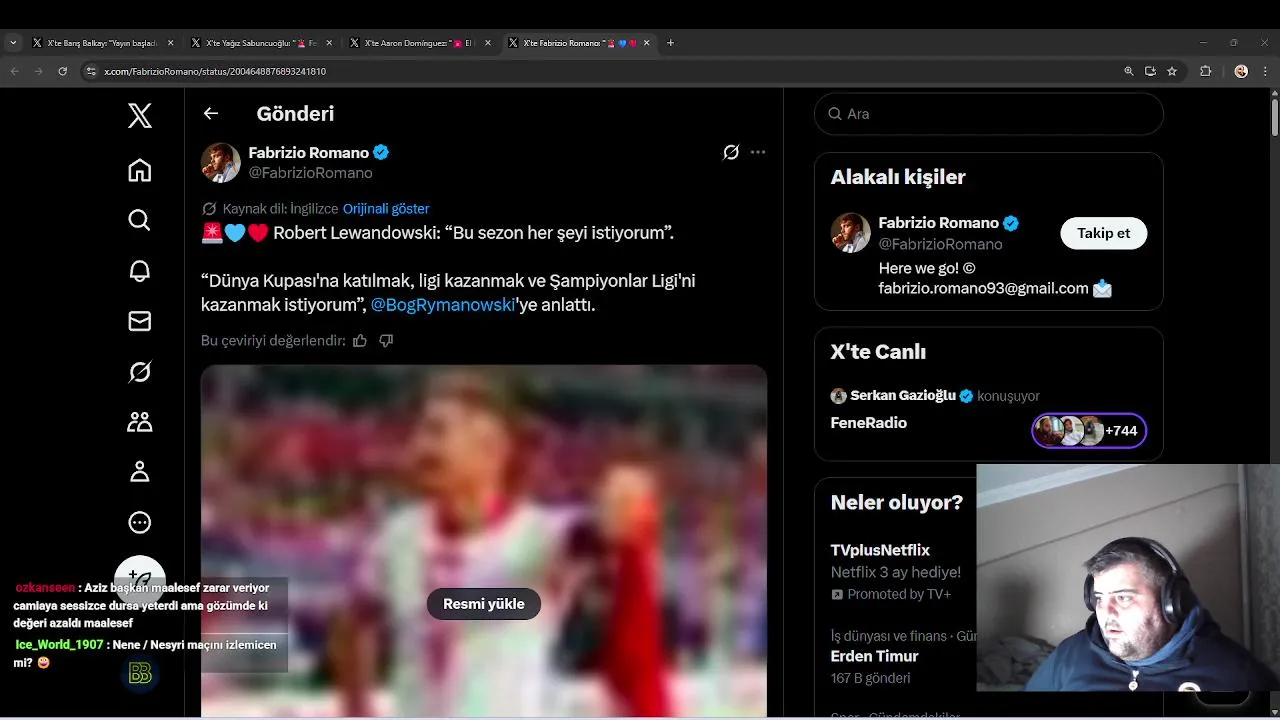Image resolution: width=1280 pixels, height=720 pixels.
Task: Open Grok icon in left sidebar
Action: tap(140, 372)
